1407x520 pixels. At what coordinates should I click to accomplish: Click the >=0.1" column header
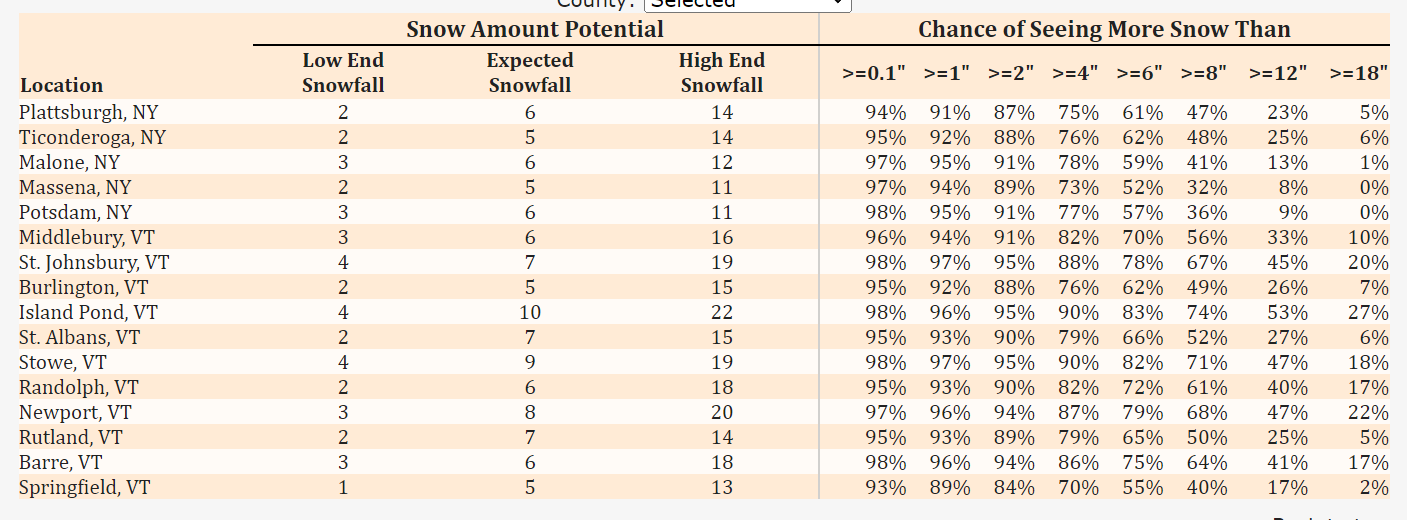[874, 73]
